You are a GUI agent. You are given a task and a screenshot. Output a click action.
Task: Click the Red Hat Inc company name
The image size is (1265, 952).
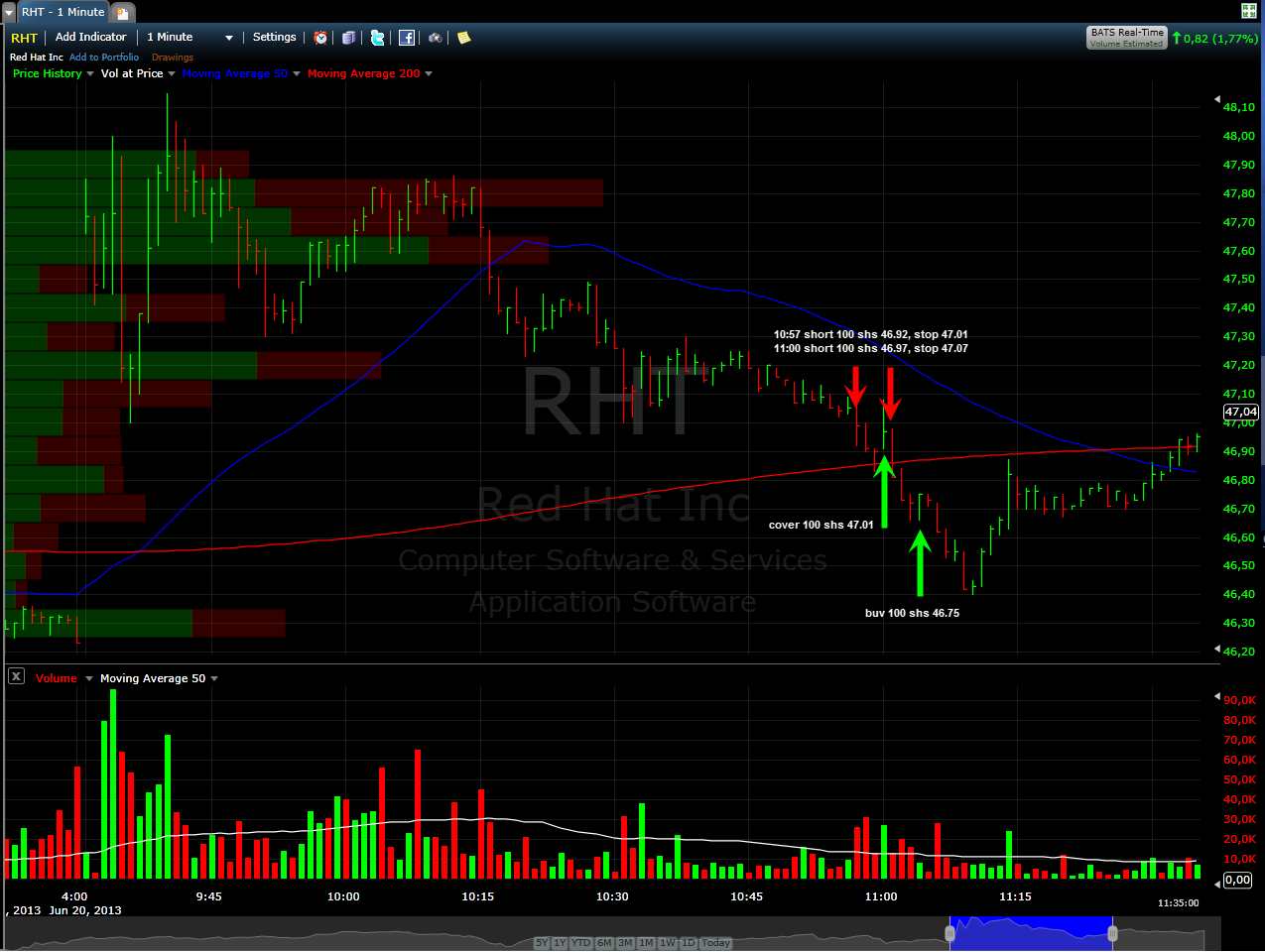(37, 58)
